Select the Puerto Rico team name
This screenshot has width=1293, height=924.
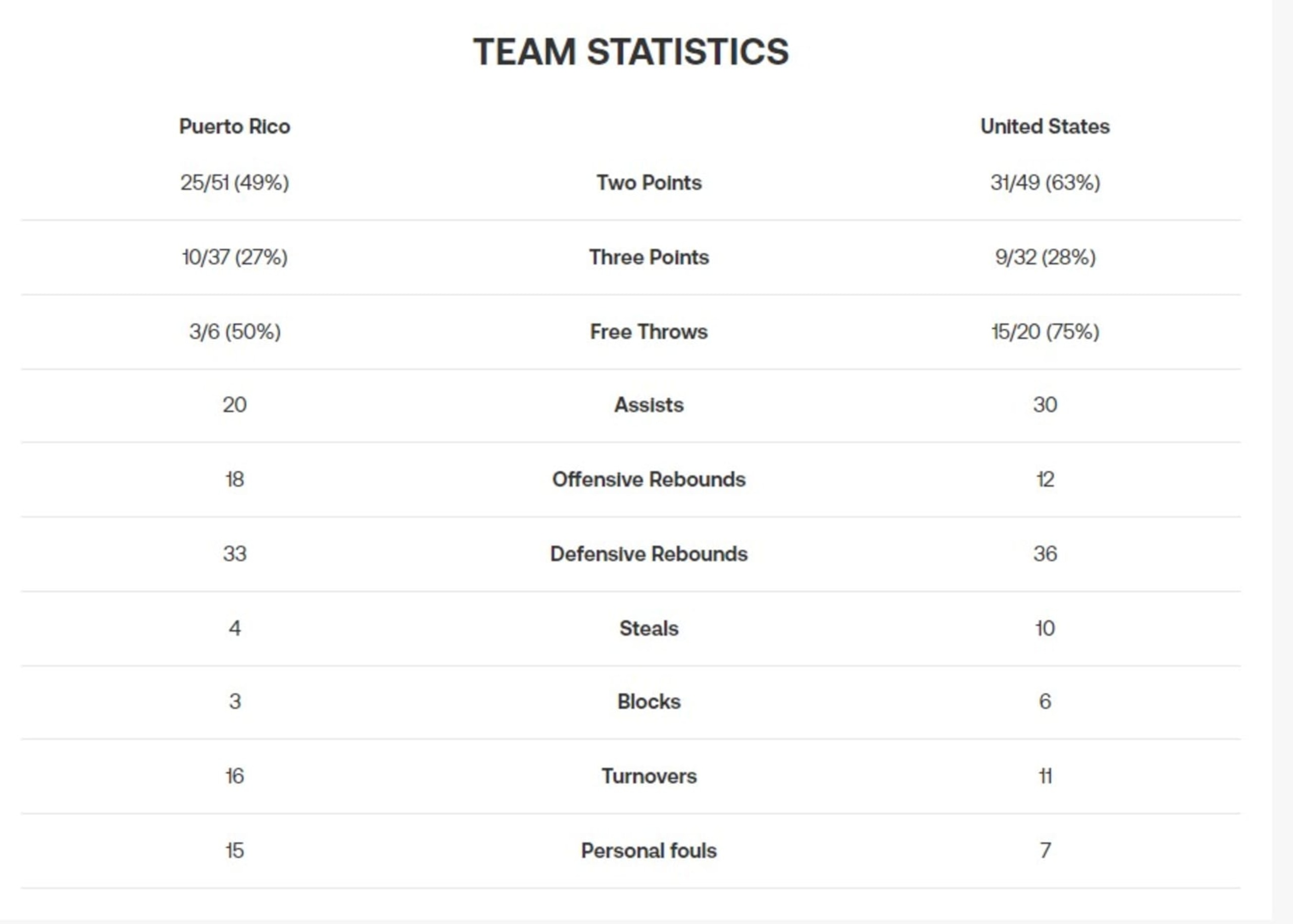point(234,126)
